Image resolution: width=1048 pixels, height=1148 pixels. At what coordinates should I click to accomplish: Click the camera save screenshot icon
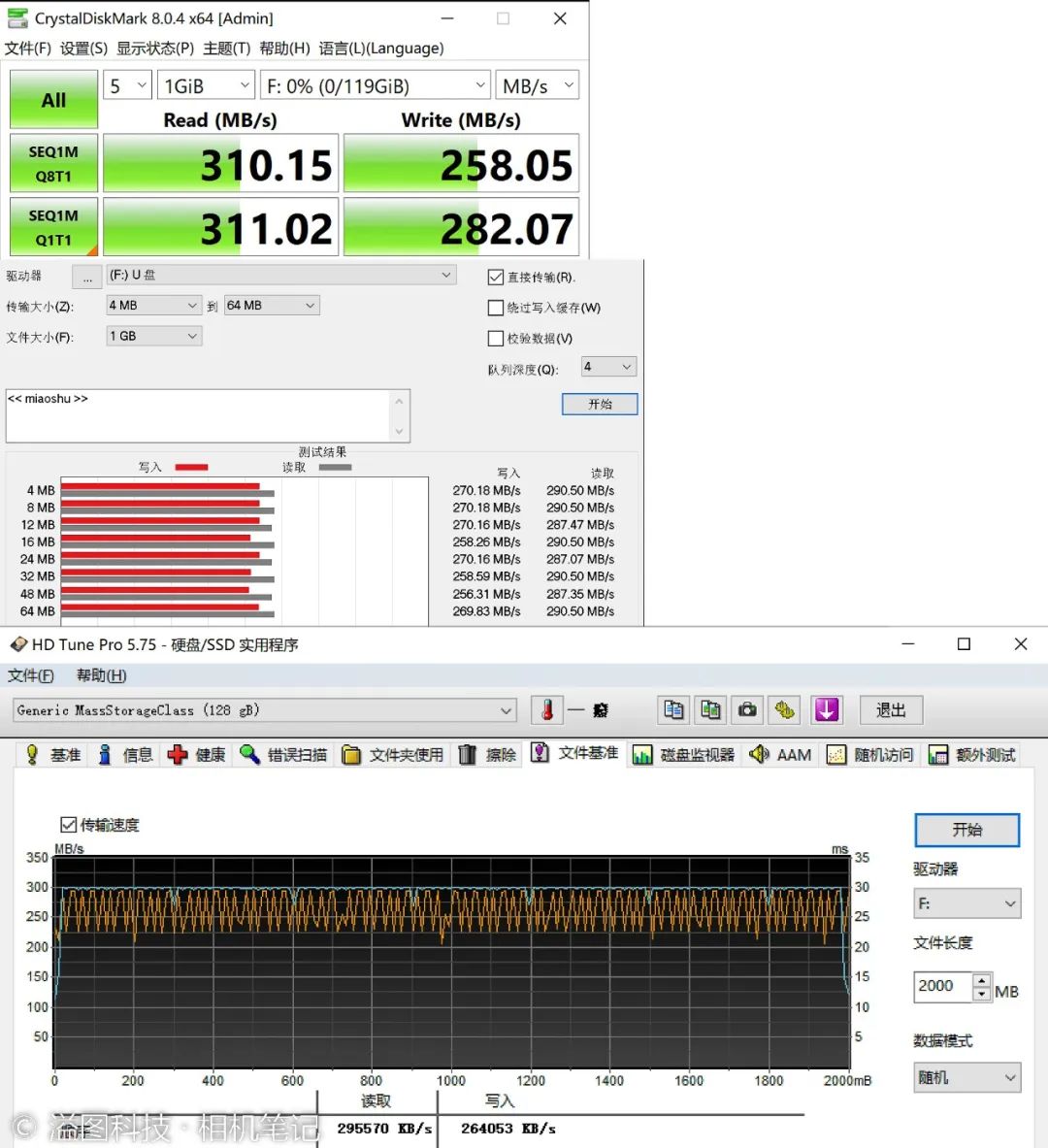(747, 709)
